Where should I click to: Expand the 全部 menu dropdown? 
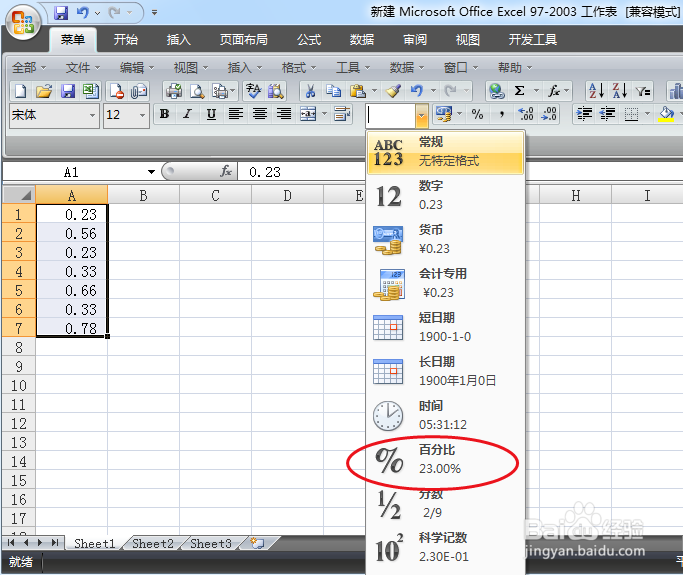tap(29, 68)
